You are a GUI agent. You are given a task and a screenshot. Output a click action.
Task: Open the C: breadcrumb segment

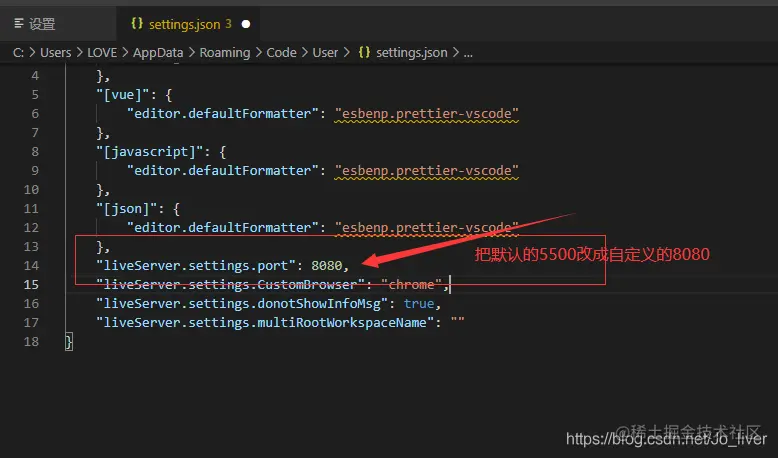click(18, 53)
